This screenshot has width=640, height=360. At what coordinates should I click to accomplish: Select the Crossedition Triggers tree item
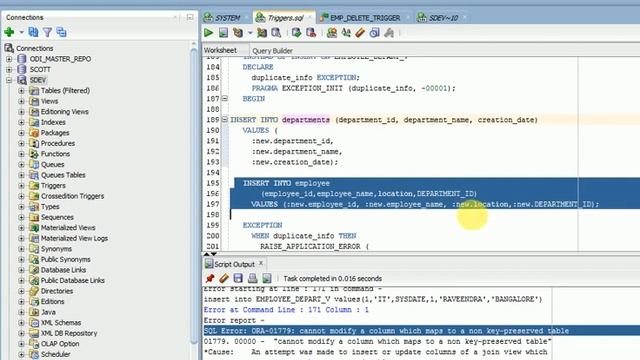coord(72,196)
